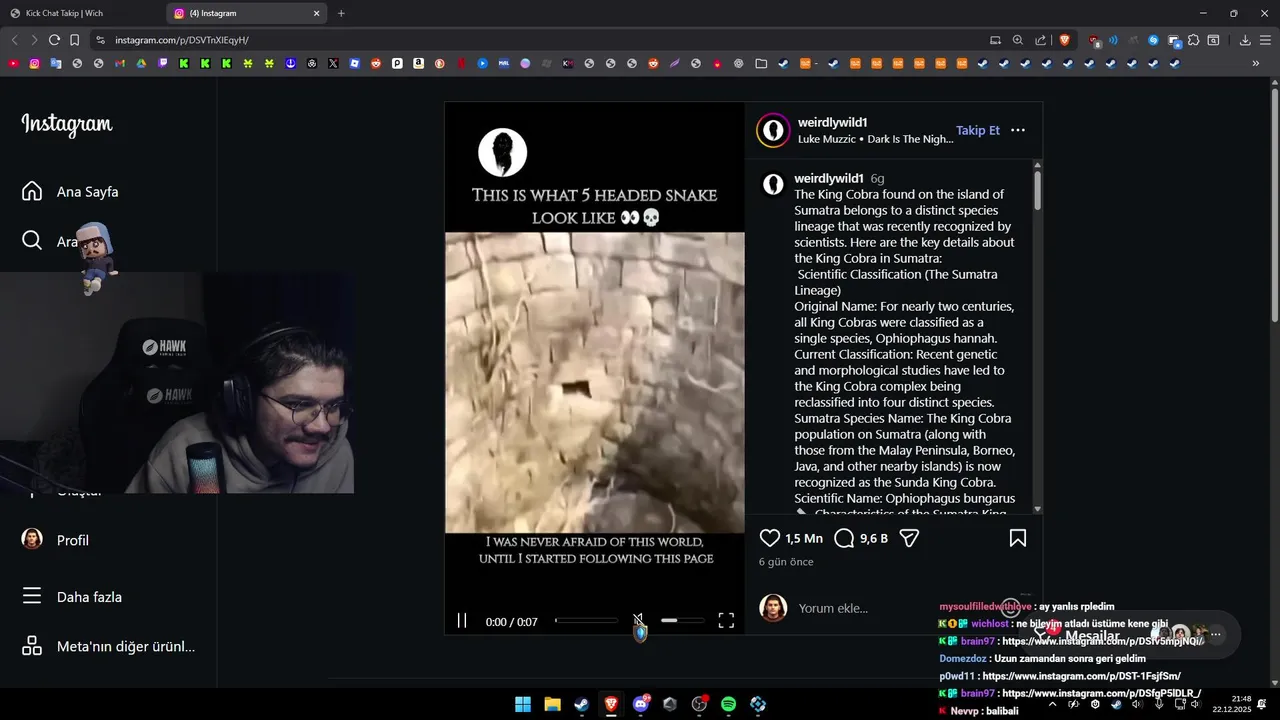Open the bookmarks folder icon
This screenshot has width=1280, height=720.
click(761, 63)
